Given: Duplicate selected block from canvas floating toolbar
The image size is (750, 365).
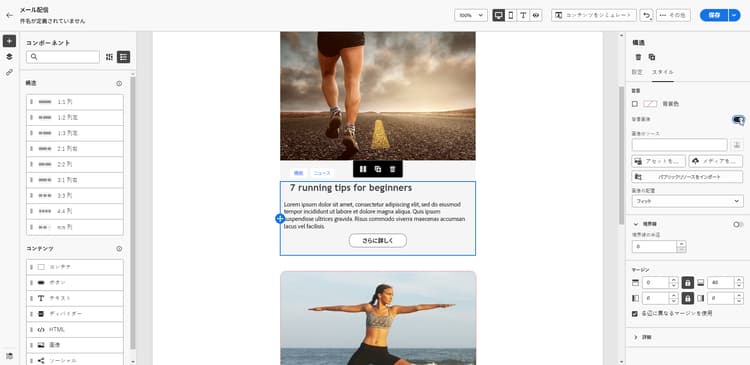Looking at the screenshot, I should [378, 169].
